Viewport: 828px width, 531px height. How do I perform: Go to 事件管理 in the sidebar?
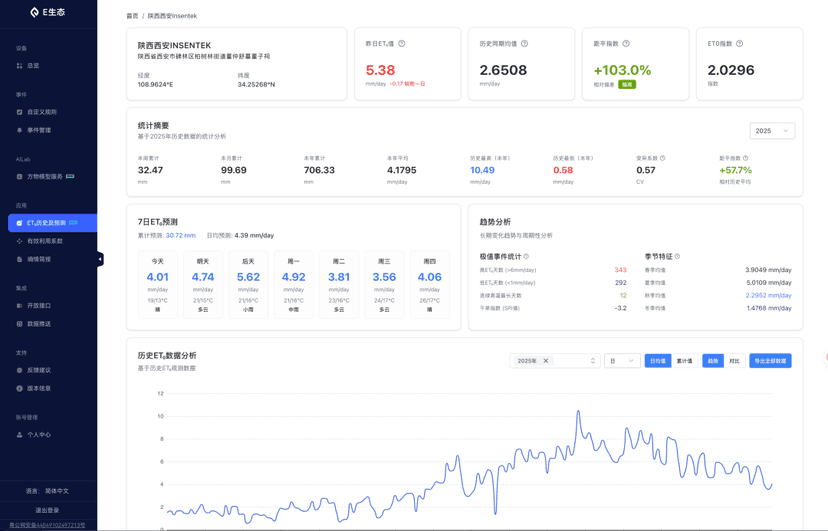39,130
